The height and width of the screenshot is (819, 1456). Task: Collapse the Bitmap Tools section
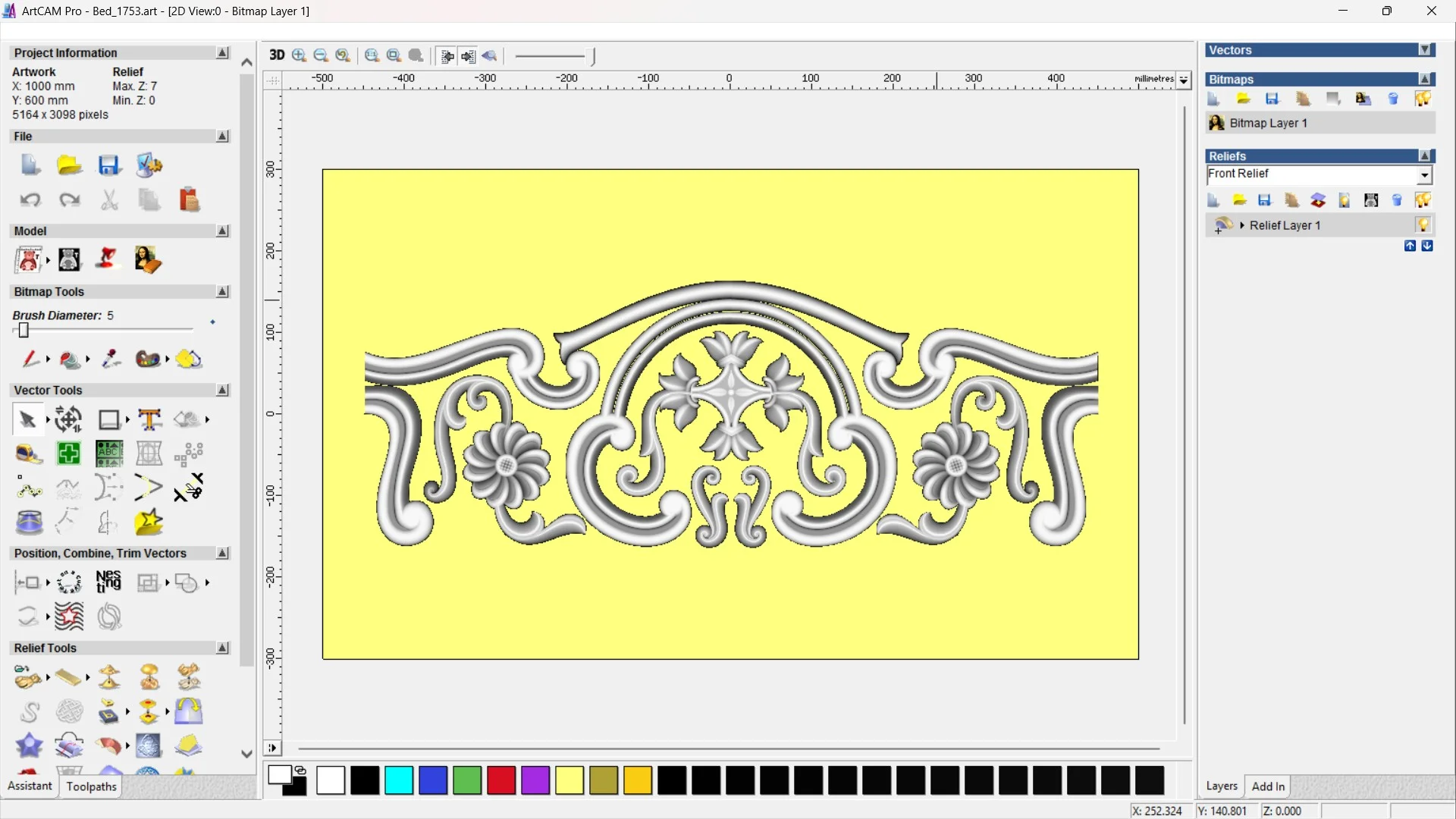click(x=222, y=292)
